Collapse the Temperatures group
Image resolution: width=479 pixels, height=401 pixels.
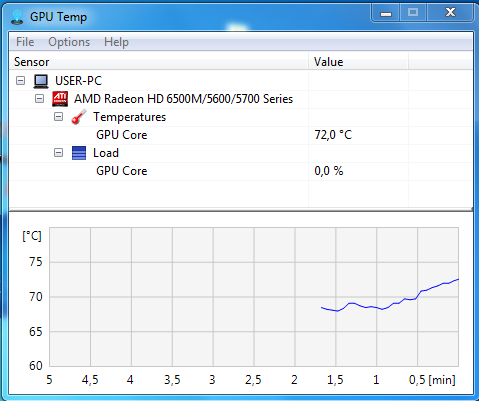click(x=58, y=117)
